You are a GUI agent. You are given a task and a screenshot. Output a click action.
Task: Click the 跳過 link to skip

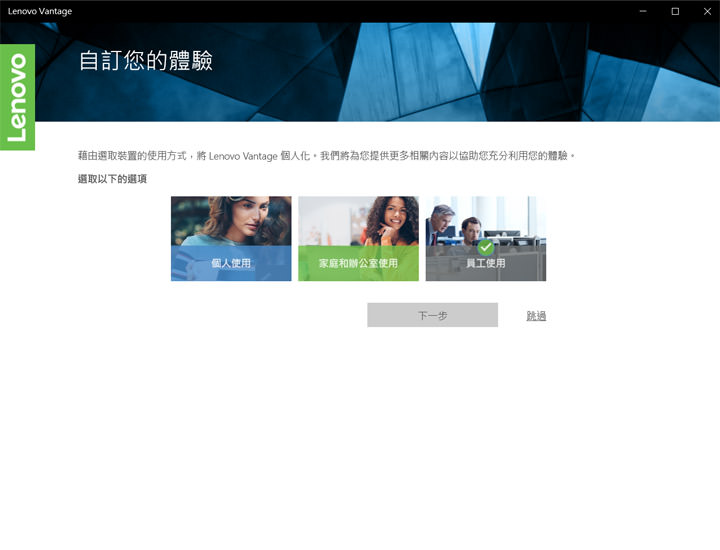[x=536, y=316]
